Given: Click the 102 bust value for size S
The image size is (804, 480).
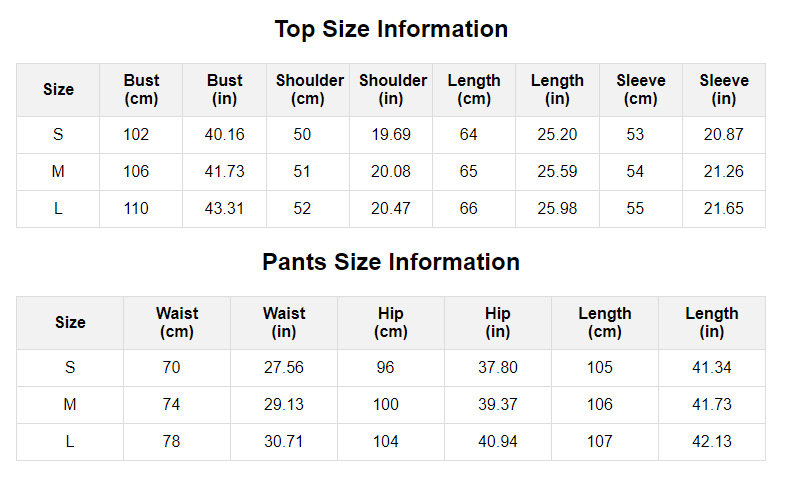Looking at the screenshot, I should click(x=136, y=135).
